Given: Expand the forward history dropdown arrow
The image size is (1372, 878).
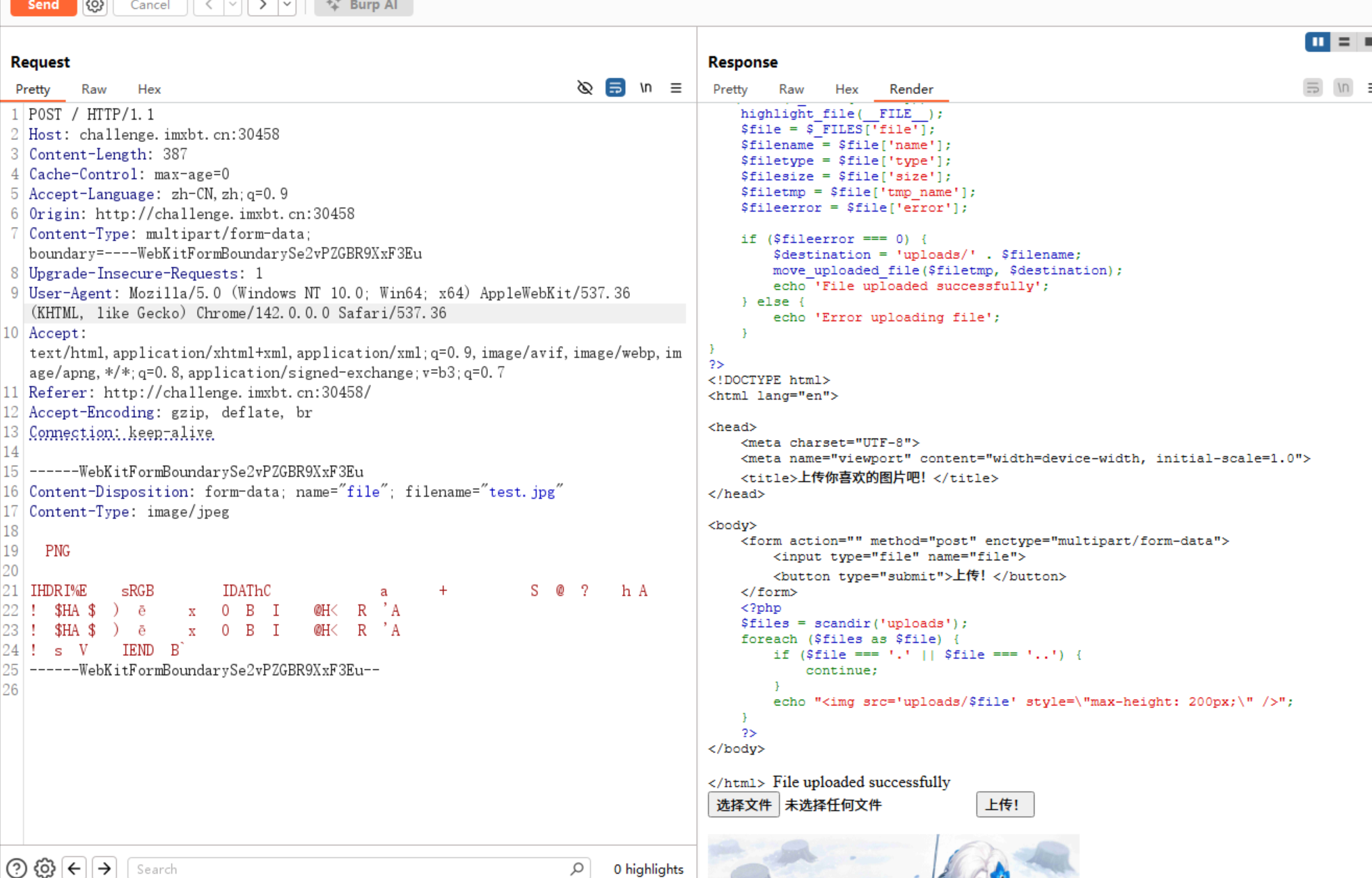Looking at the screenshot, I should point(287,6).
